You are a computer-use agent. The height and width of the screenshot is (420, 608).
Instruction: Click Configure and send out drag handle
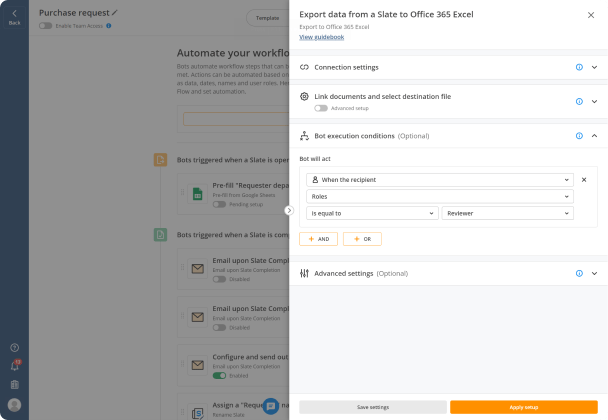(x=182, y=364)
